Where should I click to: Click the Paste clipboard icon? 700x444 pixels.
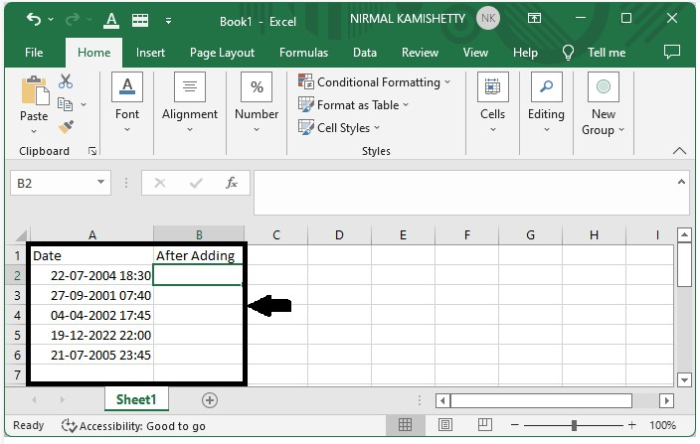pos(34,91)
